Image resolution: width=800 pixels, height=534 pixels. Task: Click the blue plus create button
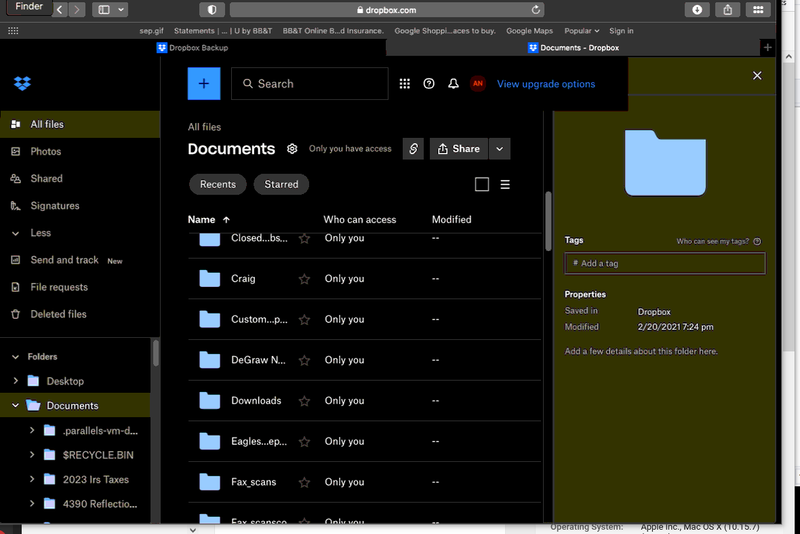(x=204, y=84)
